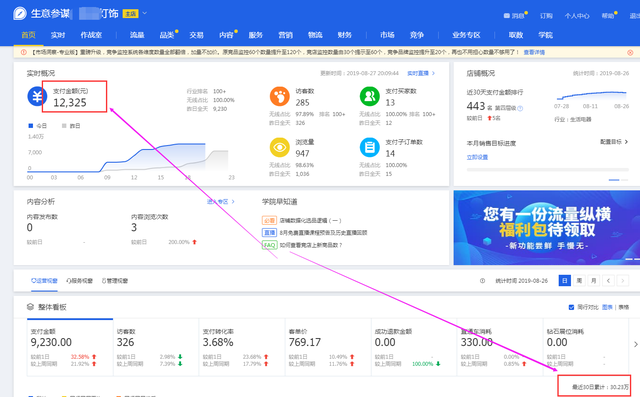Screen dimensions: 640x397
Task: Open the 取数 tab
Action: tap(516, 35)
